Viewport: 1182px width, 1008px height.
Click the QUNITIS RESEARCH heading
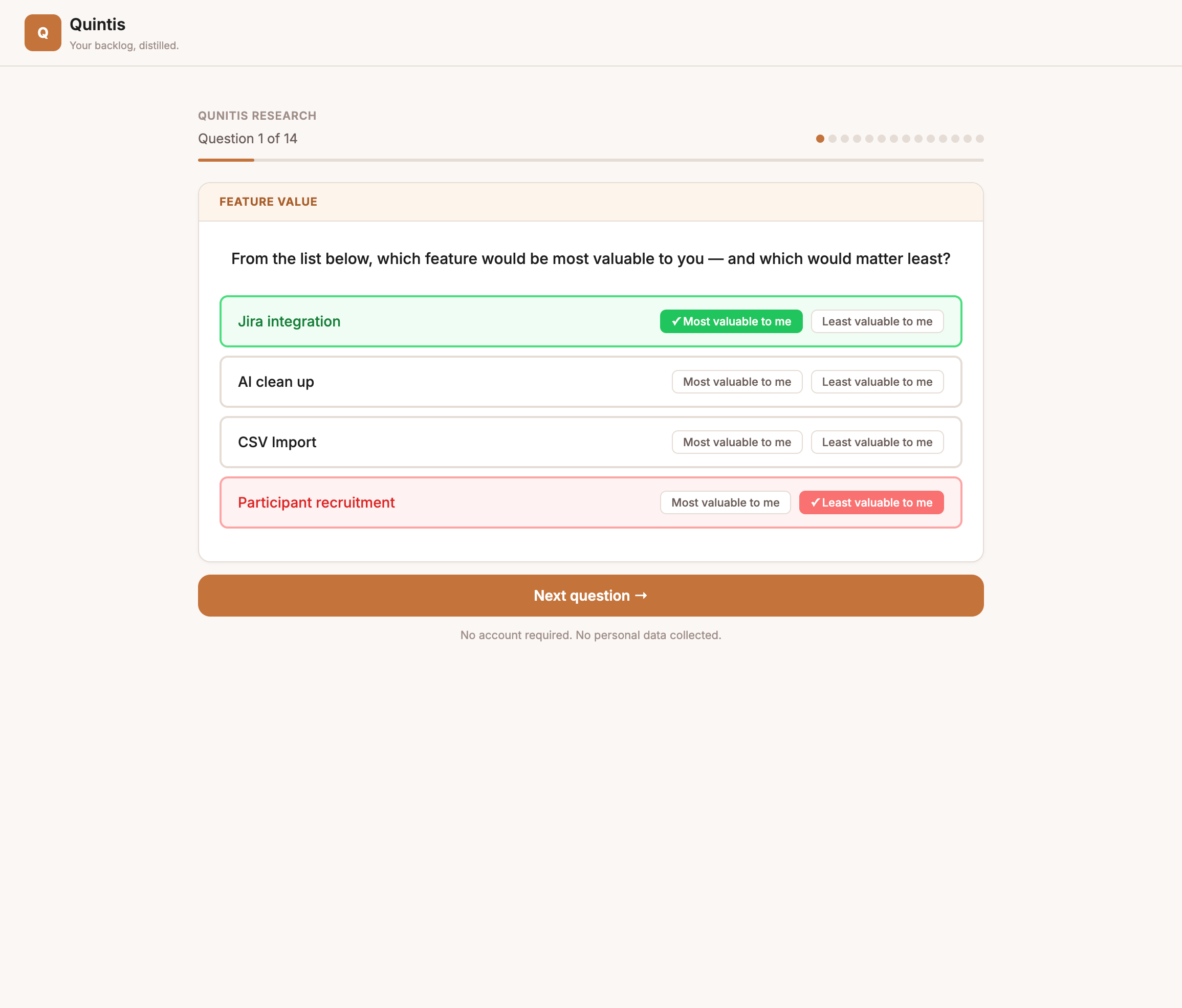[x=257, y=116]
